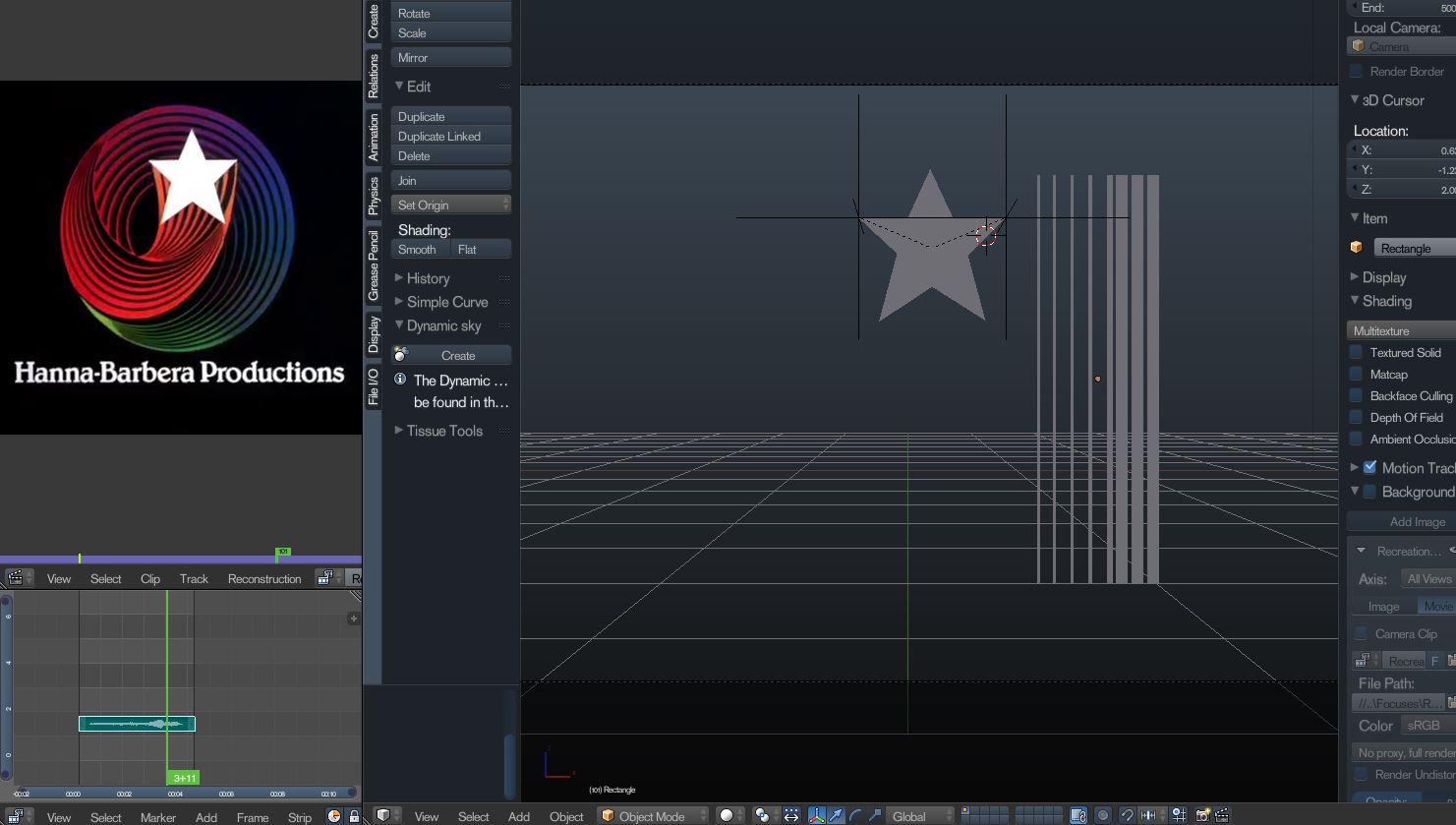Screen dimensions: 1456x825
Task: Click the snap magnet area icon in header
Action: coord(1128,815)
